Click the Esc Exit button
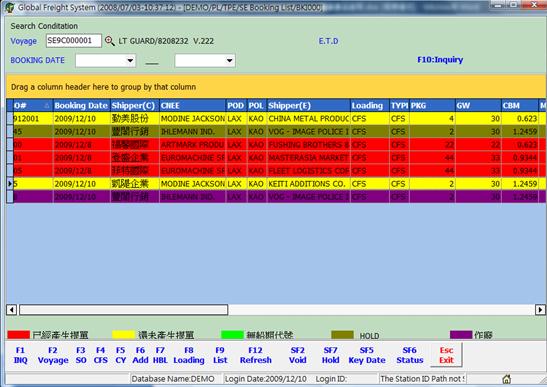The width and height of the screenshot is (547, 387). 446,355
